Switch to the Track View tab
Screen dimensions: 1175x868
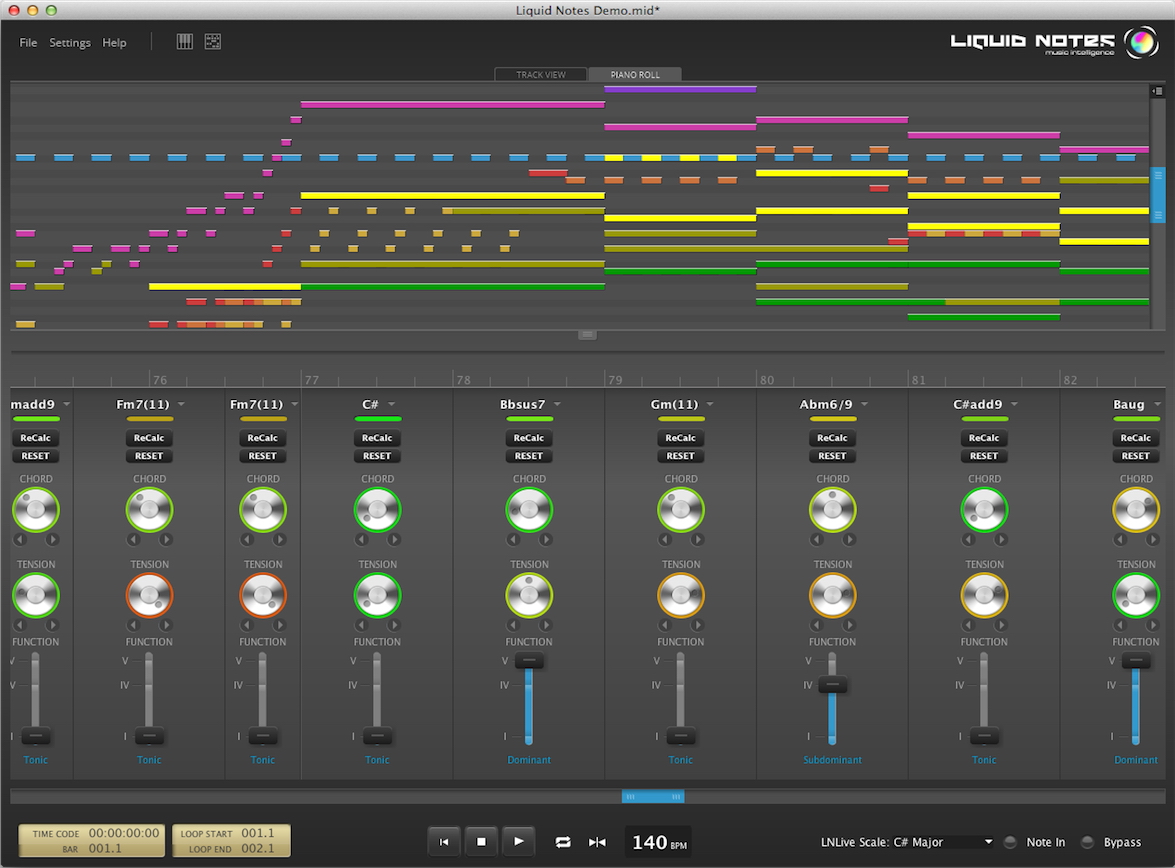(541, 75)
